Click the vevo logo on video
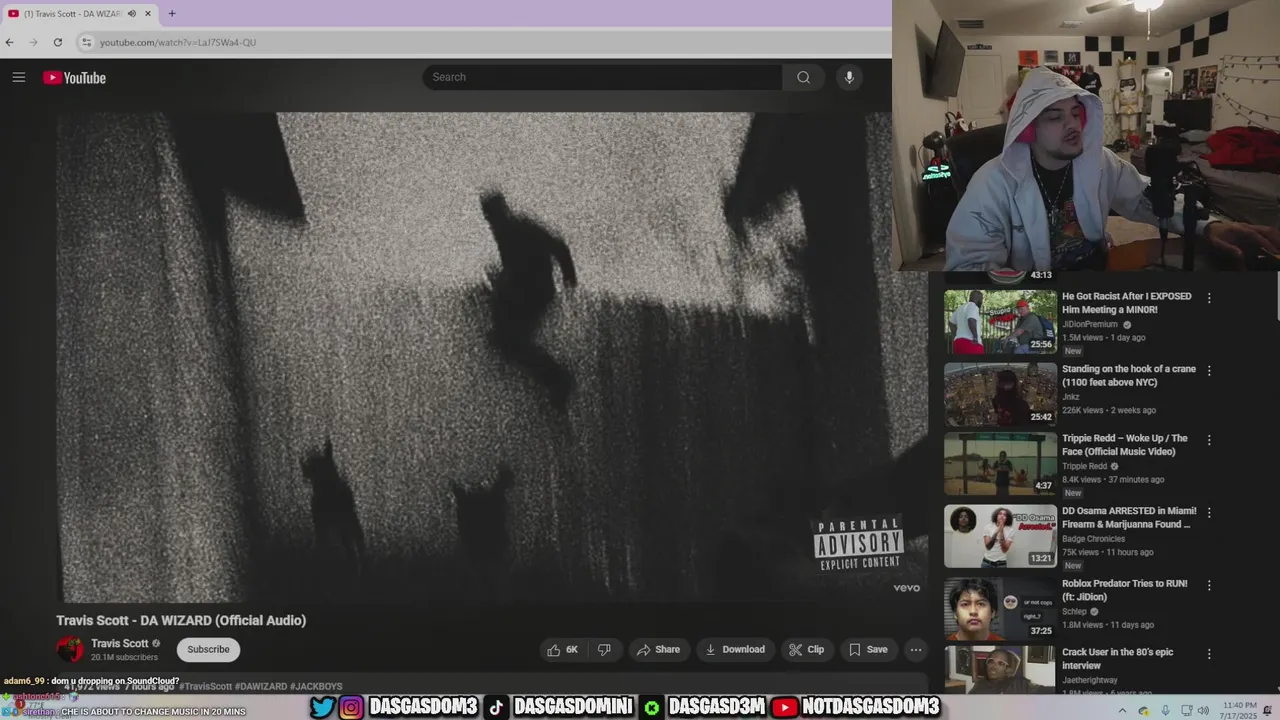Screen dimensions: 1280x720 906,588
